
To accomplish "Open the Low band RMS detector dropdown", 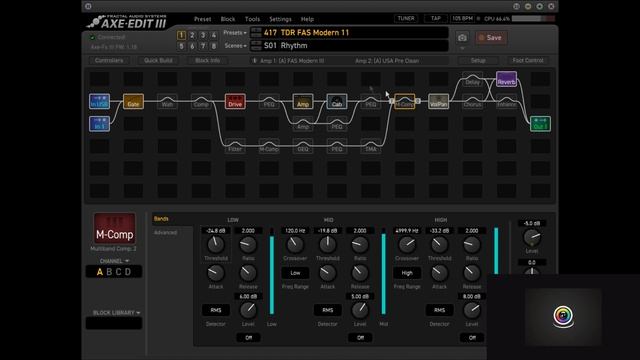I will (216, 310).
